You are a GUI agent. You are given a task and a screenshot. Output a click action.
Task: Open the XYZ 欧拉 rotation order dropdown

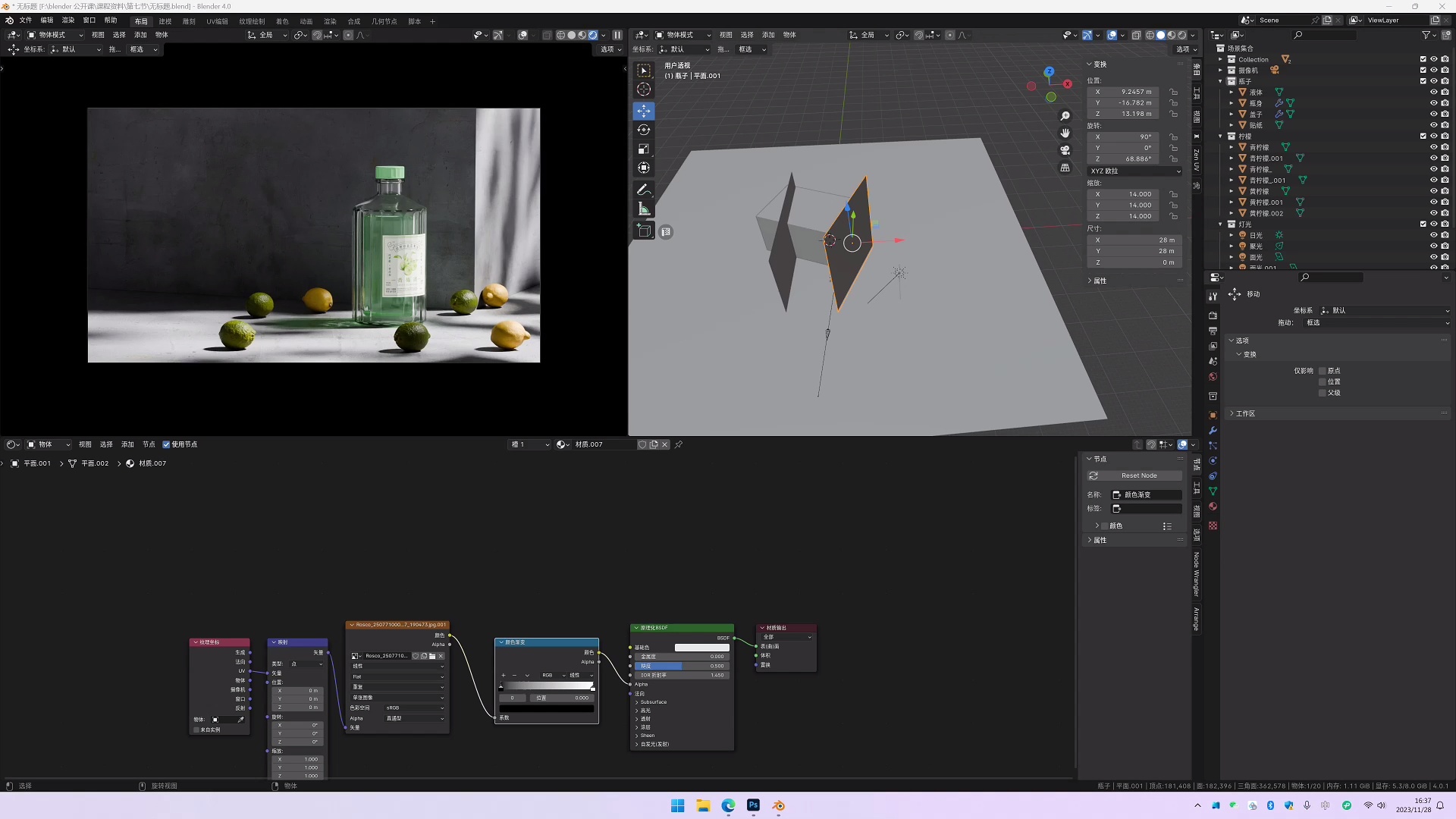point(1134,171)
